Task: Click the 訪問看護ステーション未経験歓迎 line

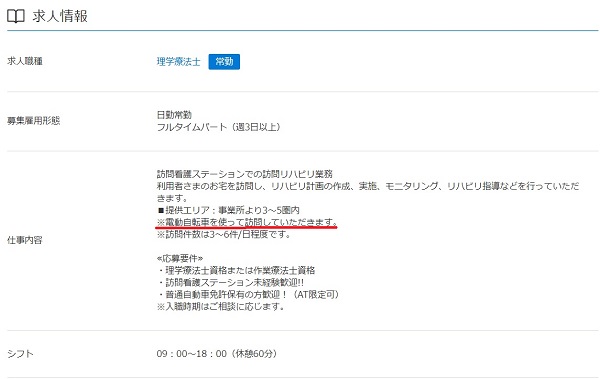Action: (x=231, y=283)
